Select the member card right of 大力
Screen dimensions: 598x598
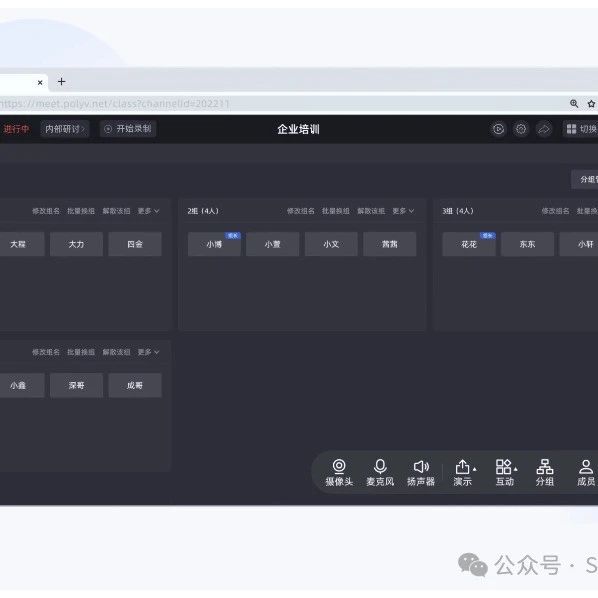coord(135,244)
